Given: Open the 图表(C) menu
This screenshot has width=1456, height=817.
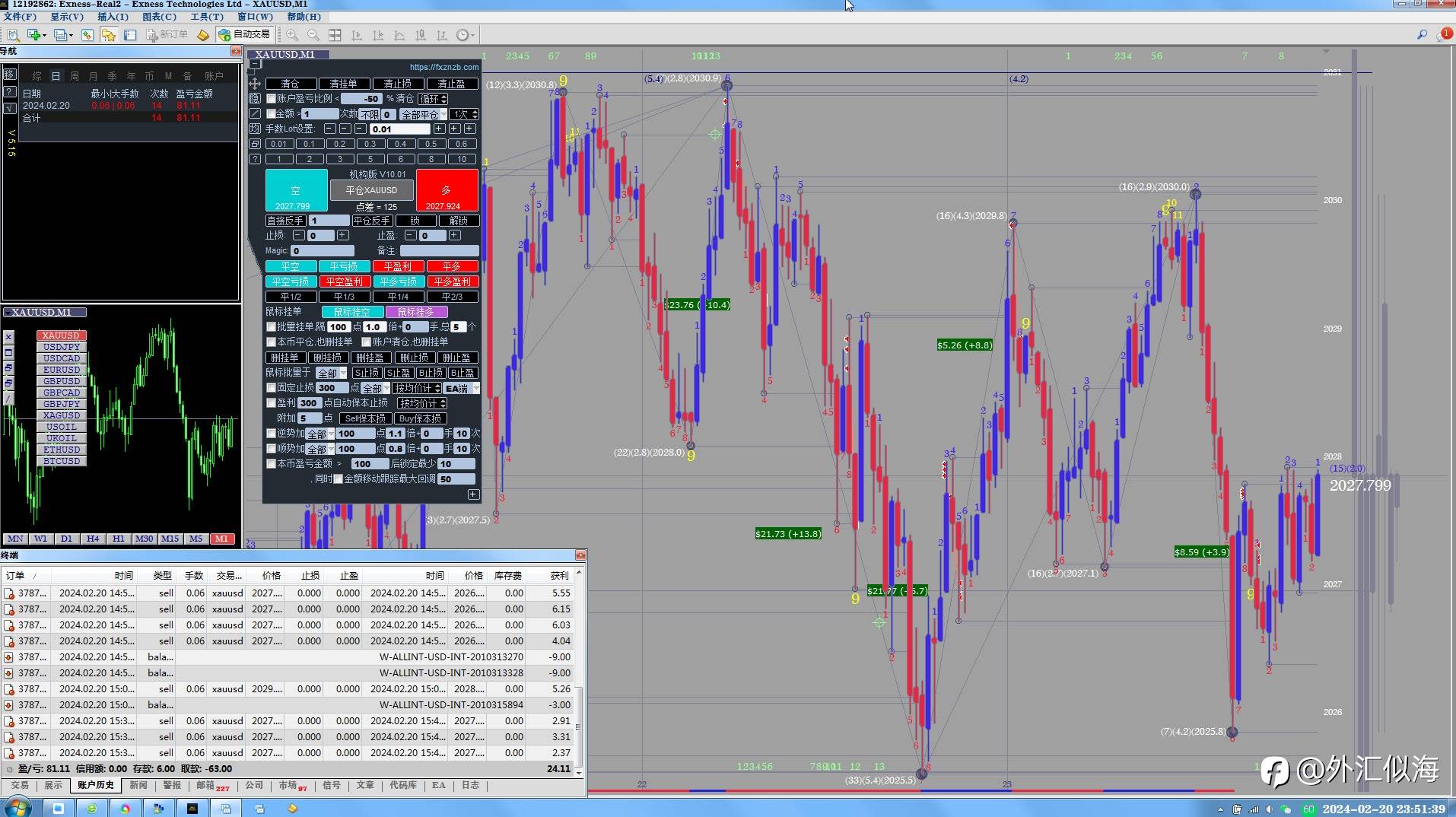Looking at the screenshot, I should (160, 16).
